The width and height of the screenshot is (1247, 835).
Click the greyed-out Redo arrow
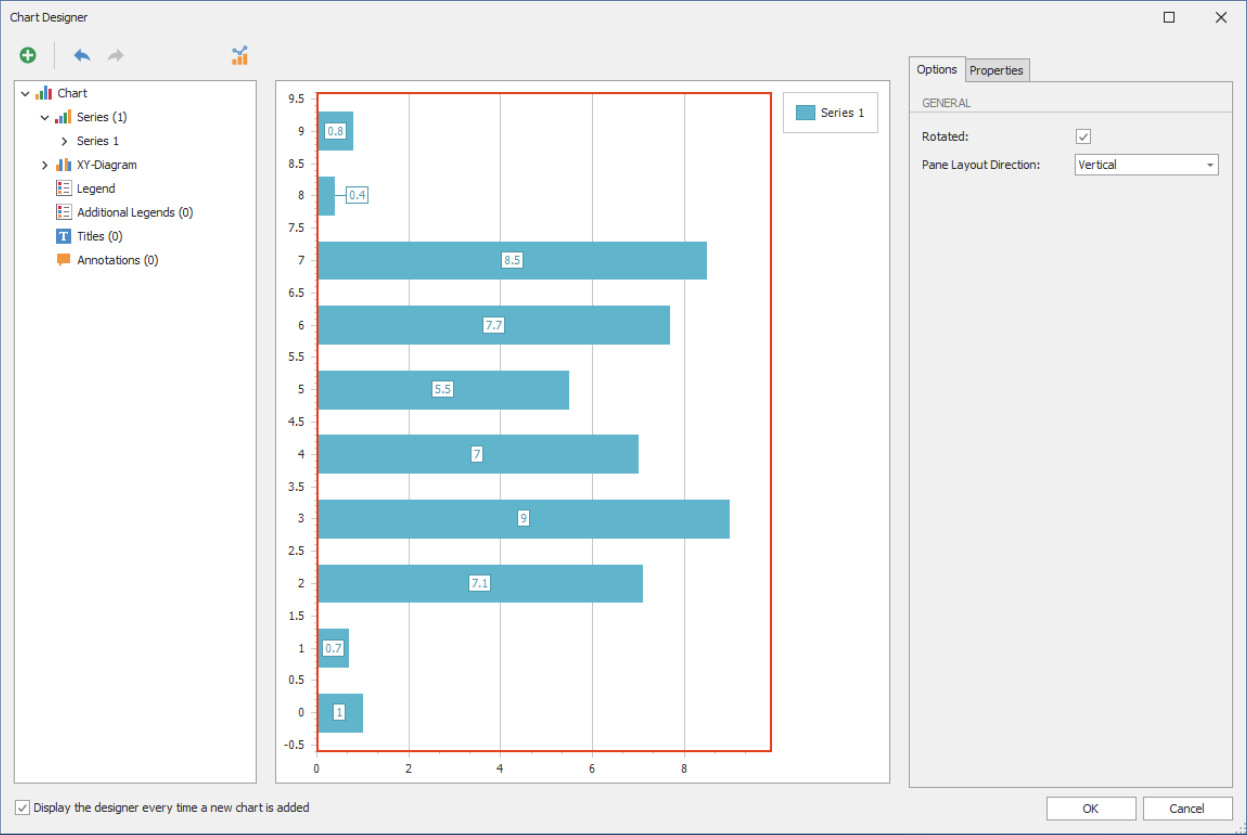click(116, 56)
